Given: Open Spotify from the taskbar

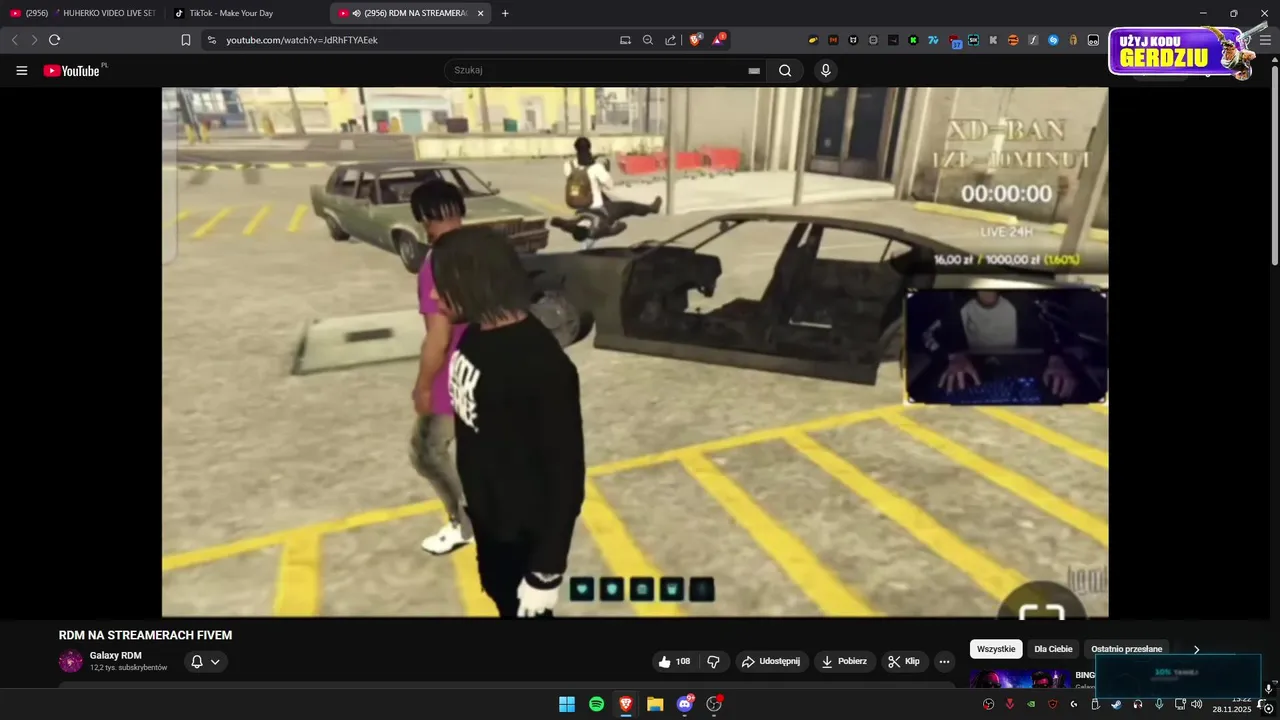Looking at the screenshot, I should pyautogui.click(x=596, y=704).
